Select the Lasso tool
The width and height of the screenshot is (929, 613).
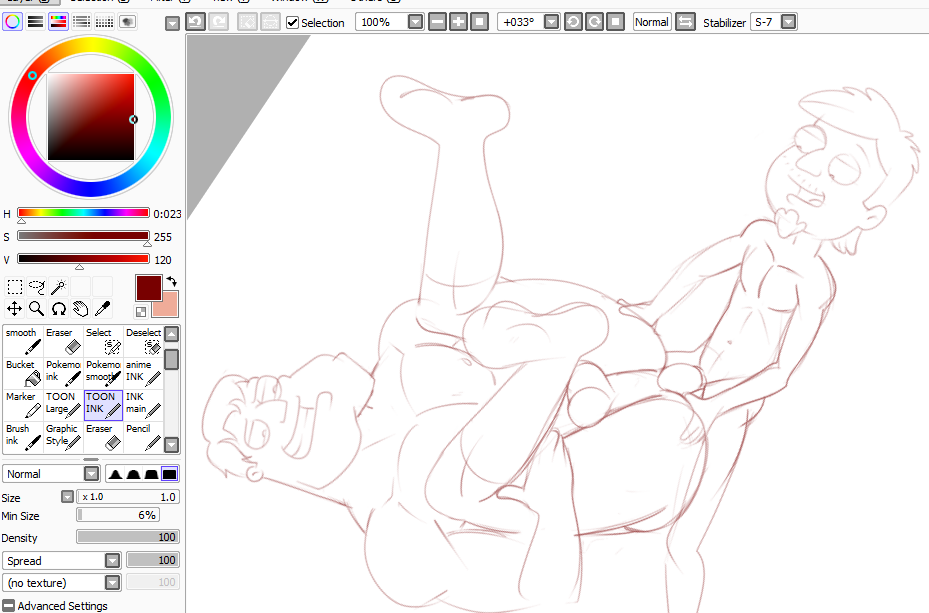(37, 287)
